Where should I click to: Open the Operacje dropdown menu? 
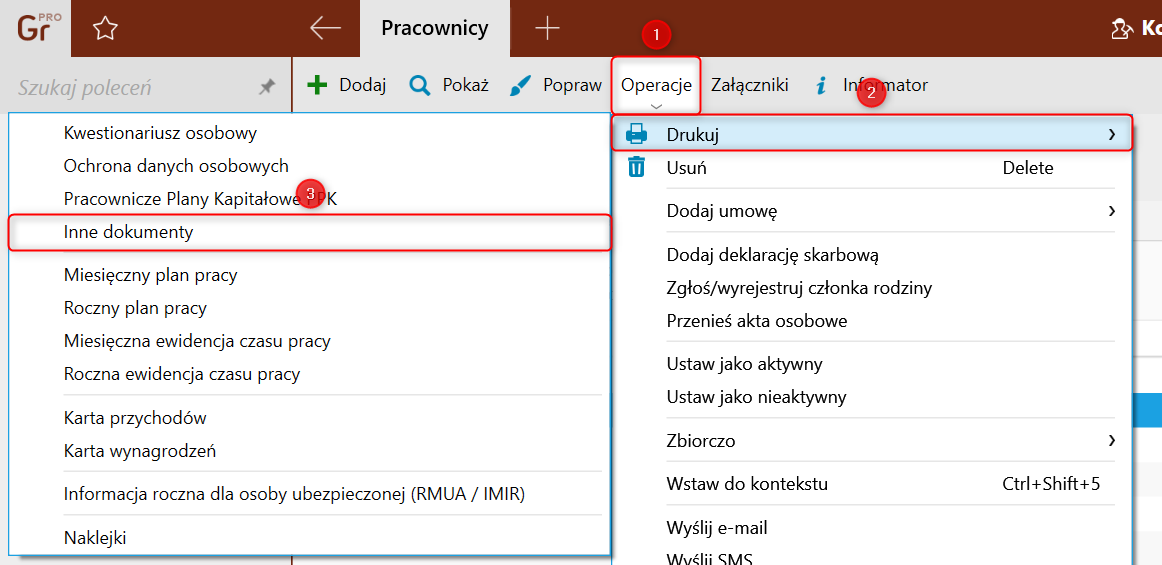pyautogui.click(x=657, y=85)
